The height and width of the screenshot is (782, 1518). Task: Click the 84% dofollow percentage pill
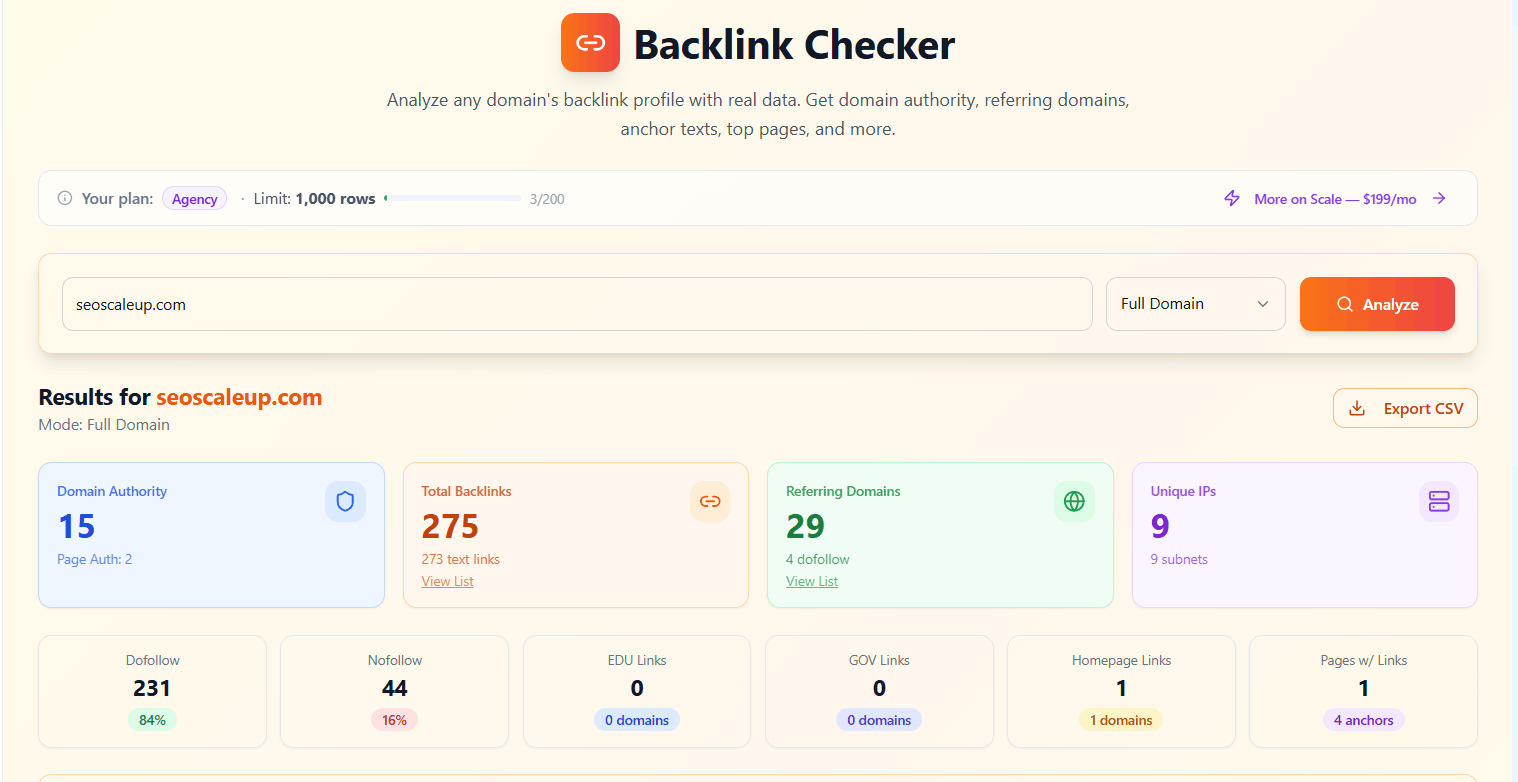click(x=152, y=719)
